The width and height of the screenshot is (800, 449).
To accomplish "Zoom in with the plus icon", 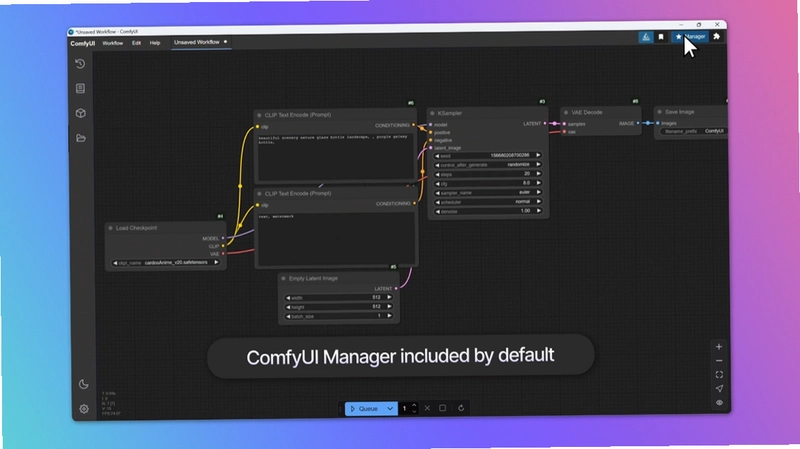I will (719, 346).
